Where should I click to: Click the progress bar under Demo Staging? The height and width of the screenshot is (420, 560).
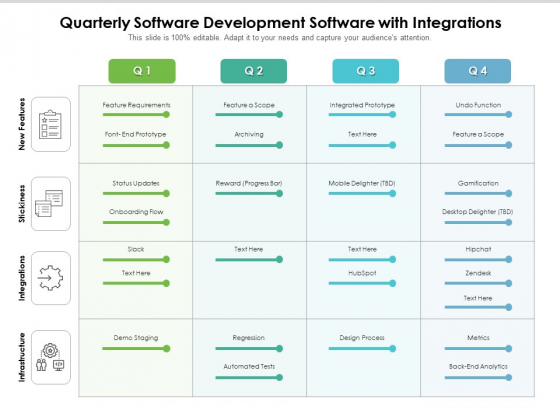(136, 349)
